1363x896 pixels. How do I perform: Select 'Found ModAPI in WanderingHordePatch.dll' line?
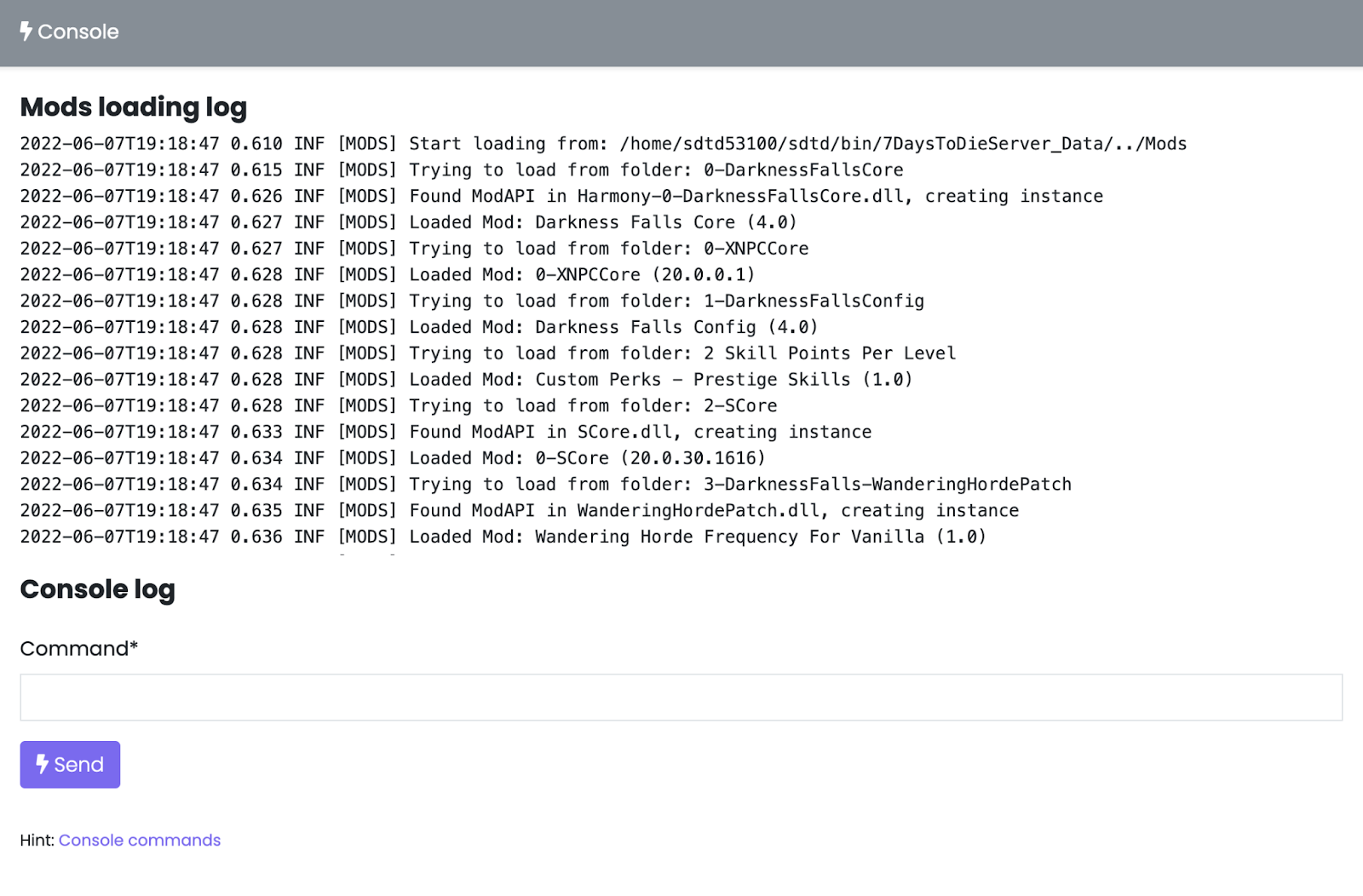point(520,511)
